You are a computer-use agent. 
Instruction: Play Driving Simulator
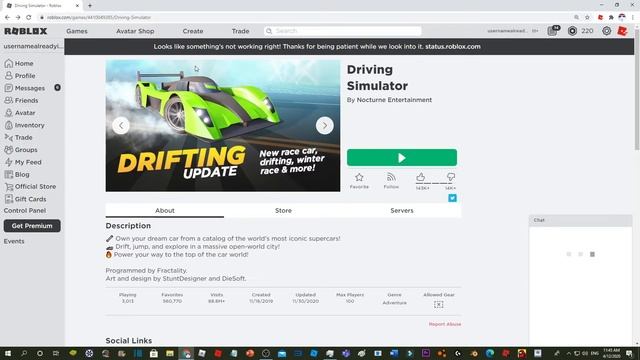pos(402,158)
